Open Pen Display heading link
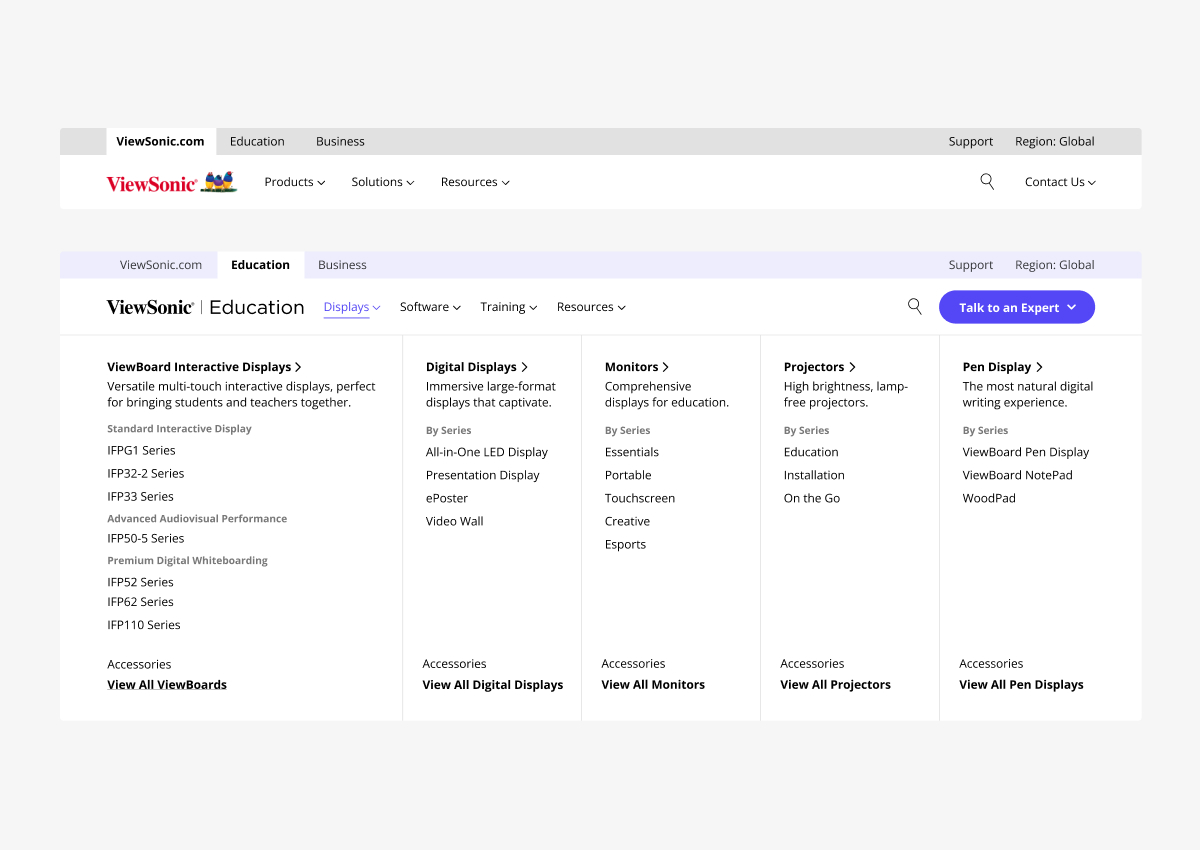 [1003, 367]
